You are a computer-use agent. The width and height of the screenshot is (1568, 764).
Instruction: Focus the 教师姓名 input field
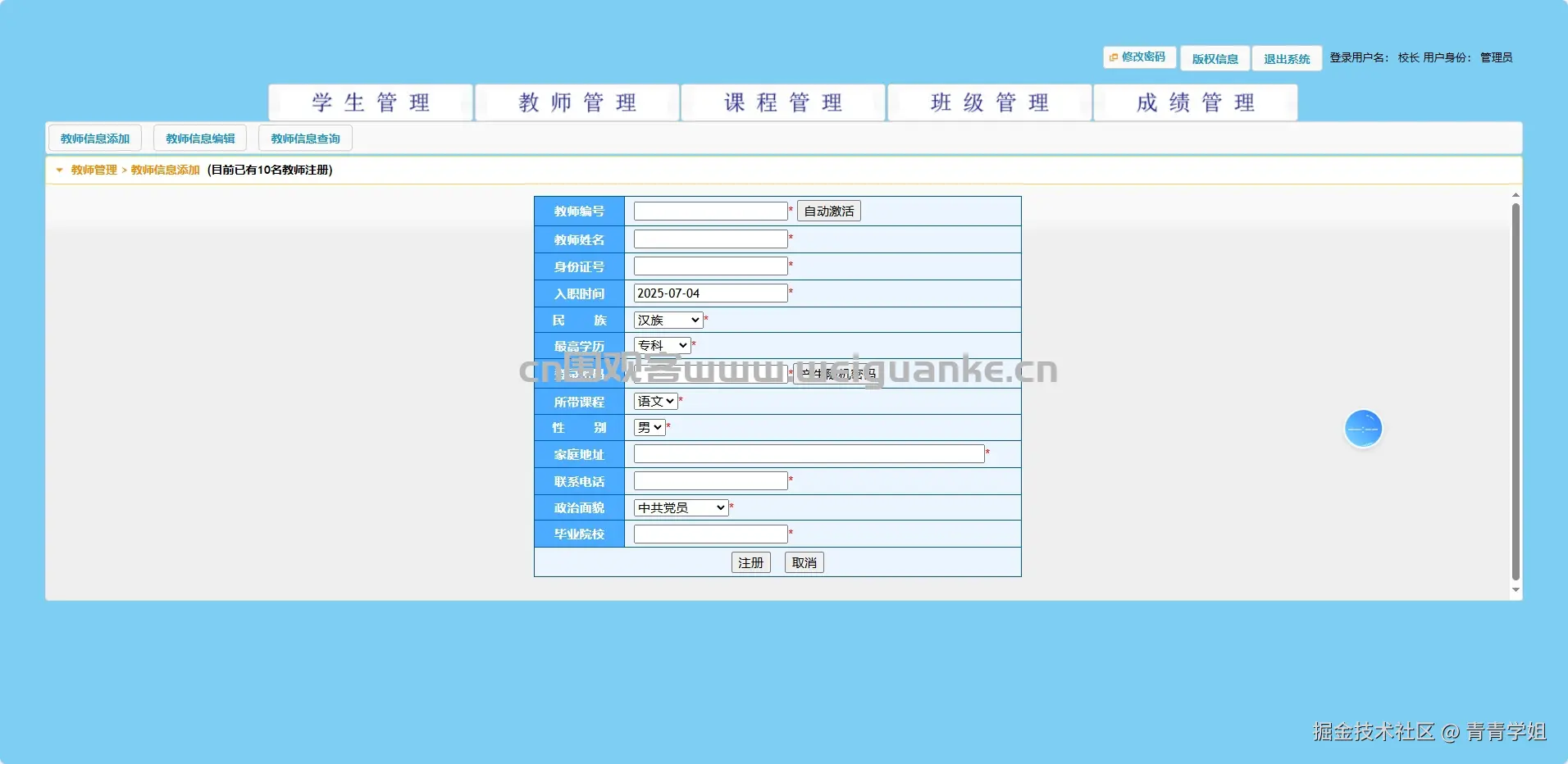pos(710,239)
